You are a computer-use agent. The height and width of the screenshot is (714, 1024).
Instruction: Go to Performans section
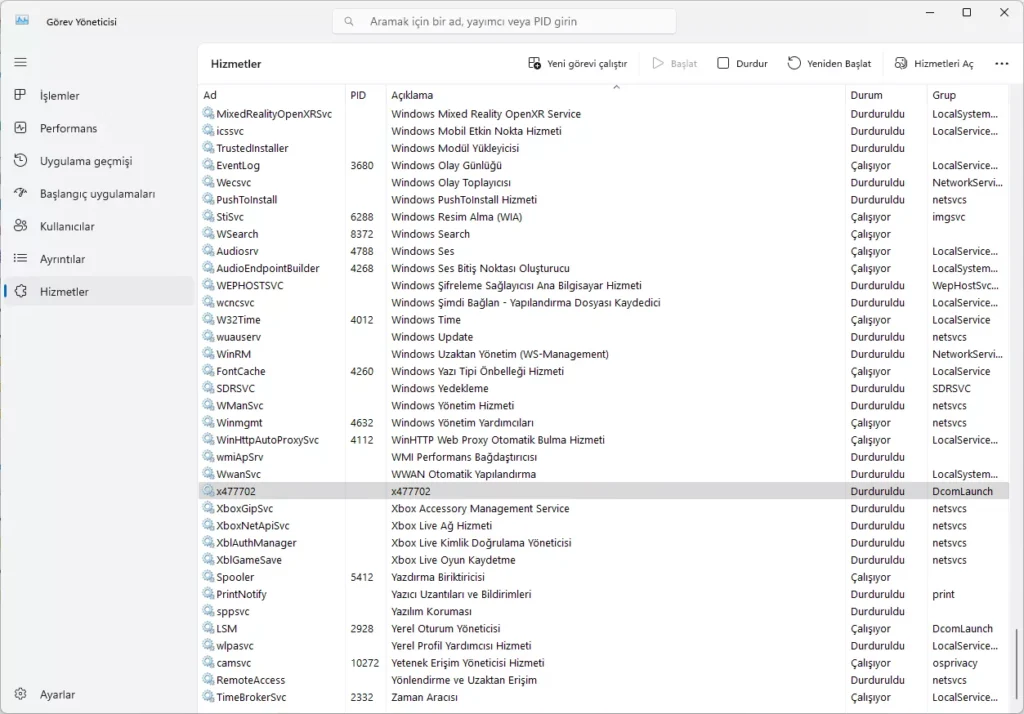pos(68,129)
